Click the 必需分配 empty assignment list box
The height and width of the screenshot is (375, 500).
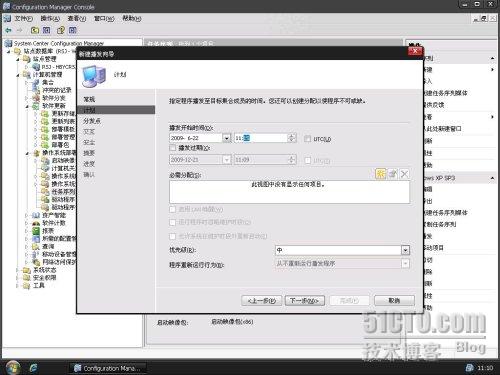(289, 192)
